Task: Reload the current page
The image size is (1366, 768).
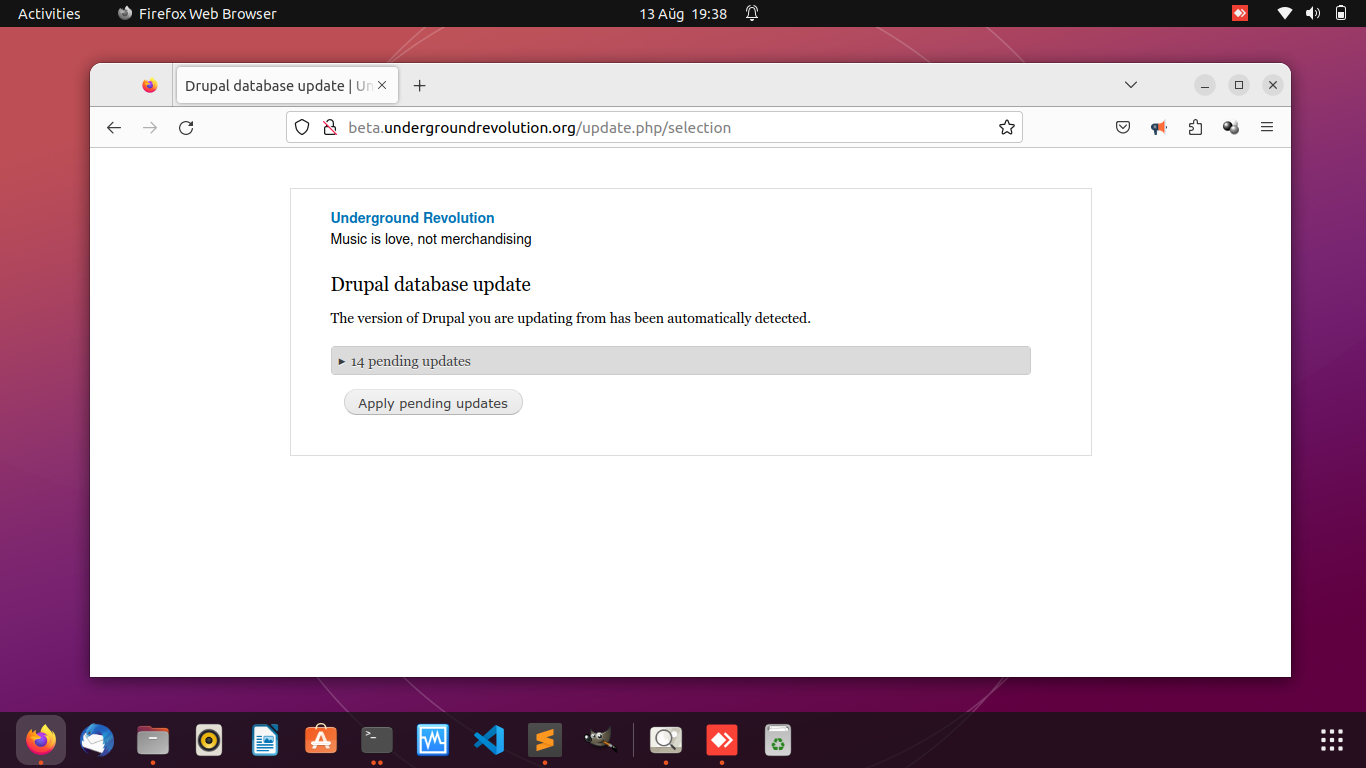Action: click(186, 128)
